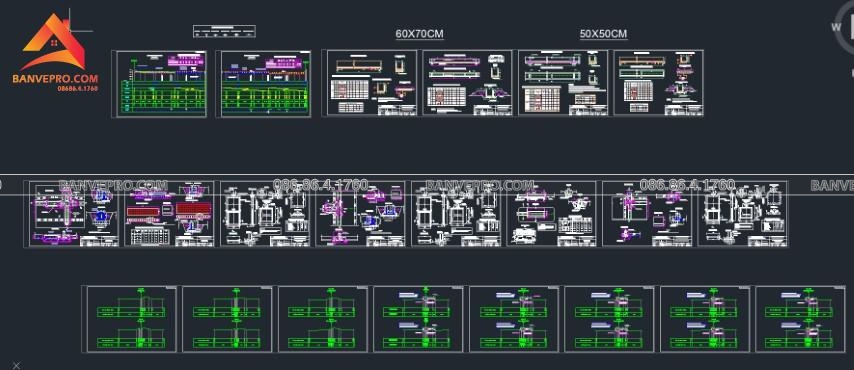The image size is (854, 370).
Task: Select the 50X50CM heading text
Action: pos(603,34)
